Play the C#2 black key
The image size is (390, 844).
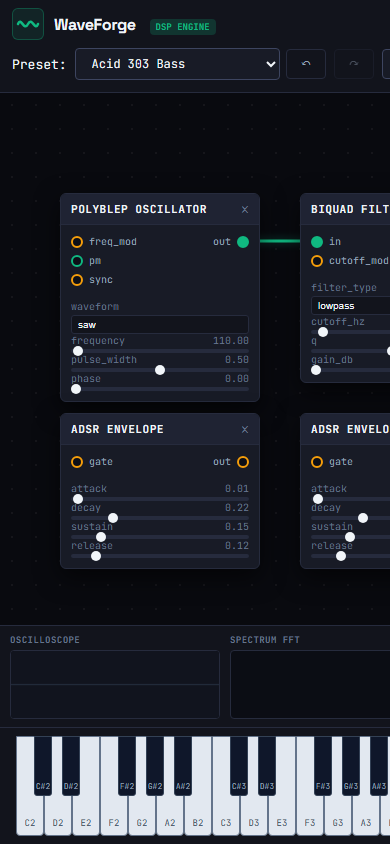(x=43, y=766)
